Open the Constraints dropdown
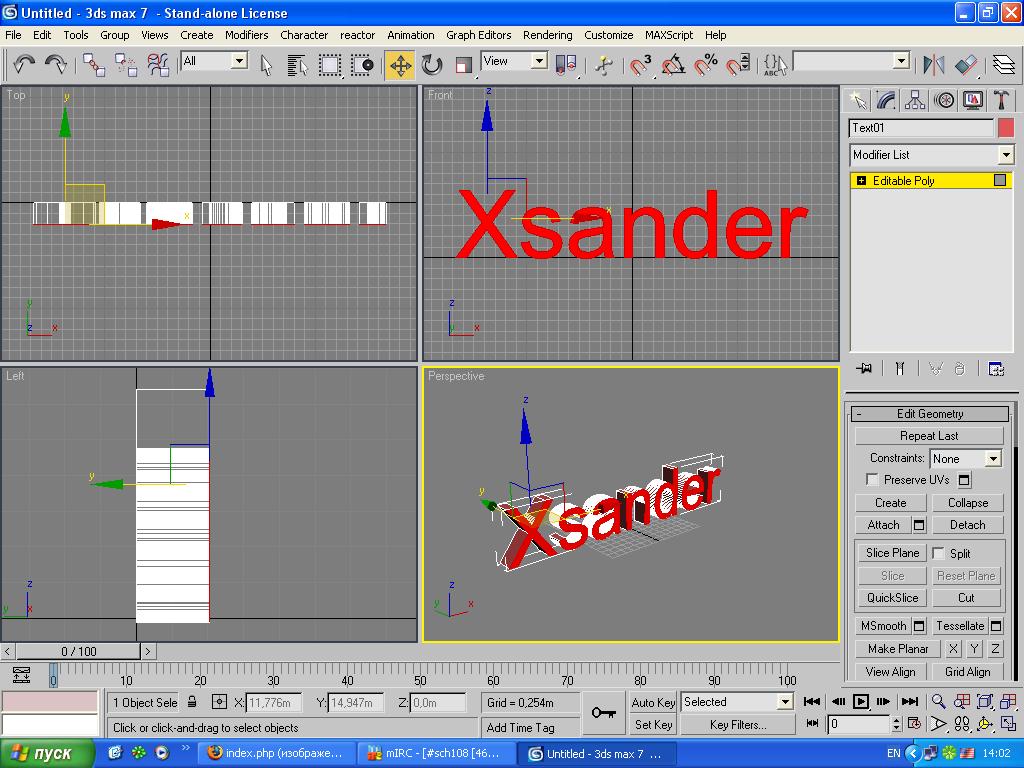 992,459
